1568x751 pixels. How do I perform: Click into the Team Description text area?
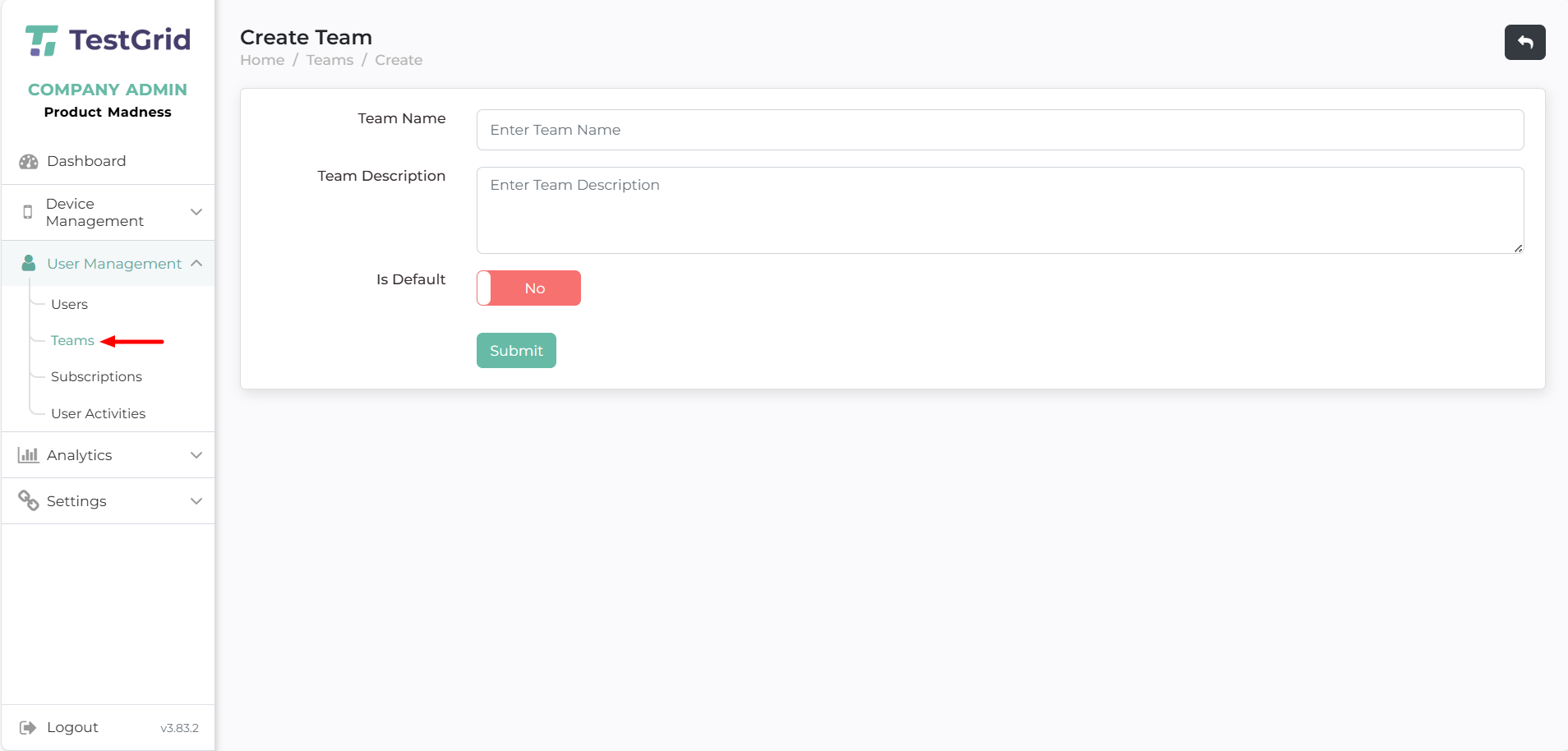click(999, 210)
